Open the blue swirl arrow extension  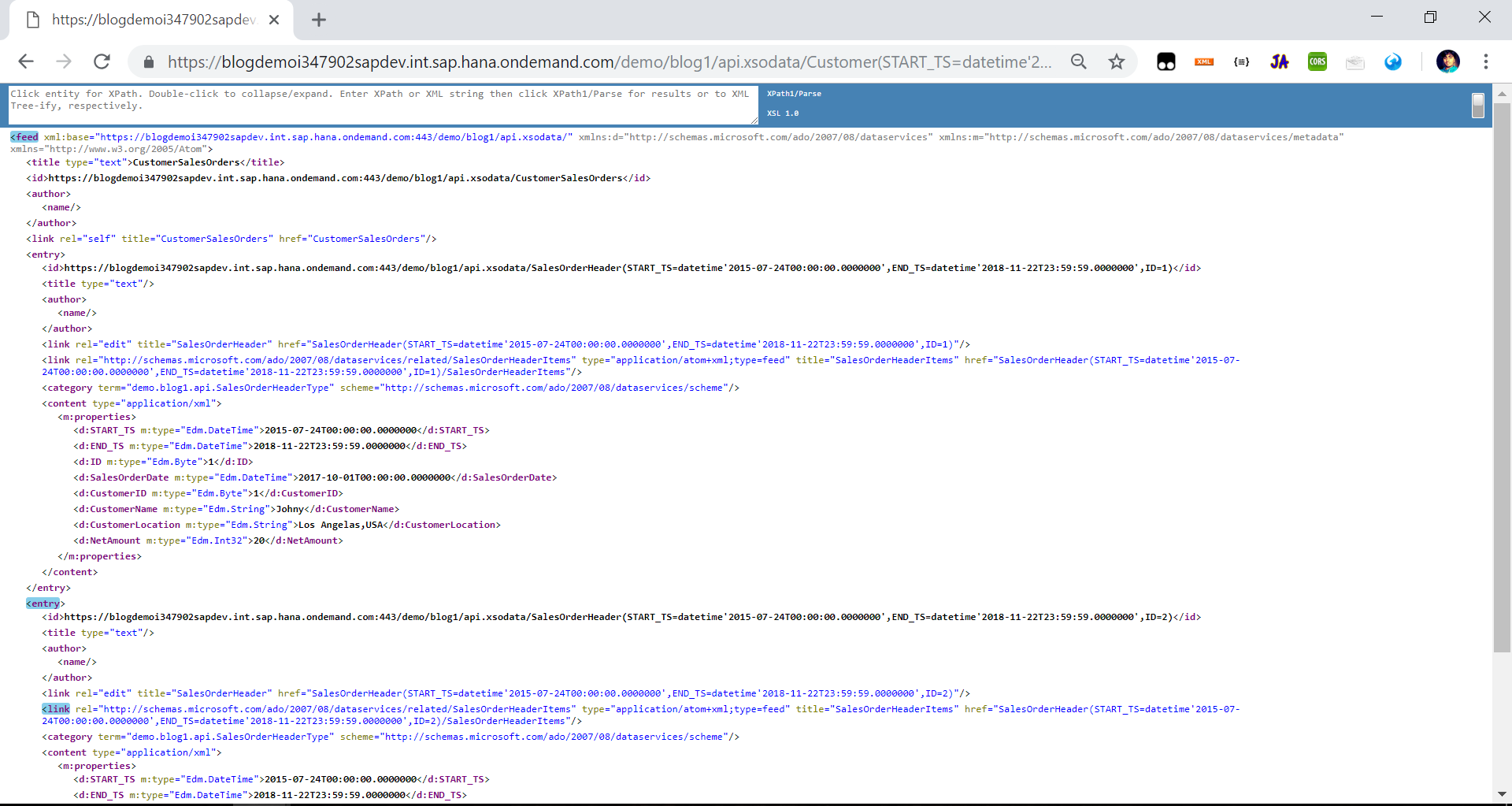(1392, 61)
